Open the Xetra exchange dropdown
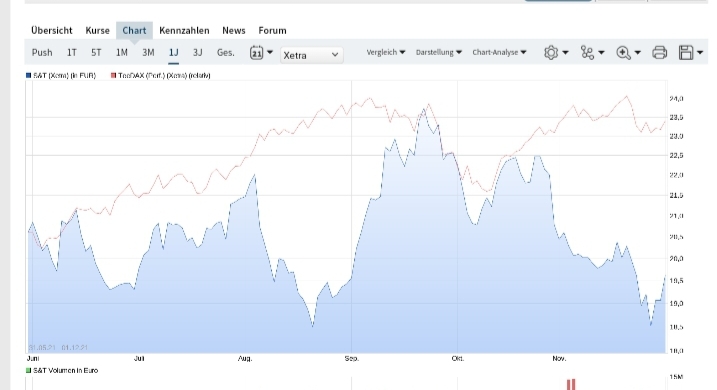Screen dimensions: 717x390 click(x=311, y=55)
